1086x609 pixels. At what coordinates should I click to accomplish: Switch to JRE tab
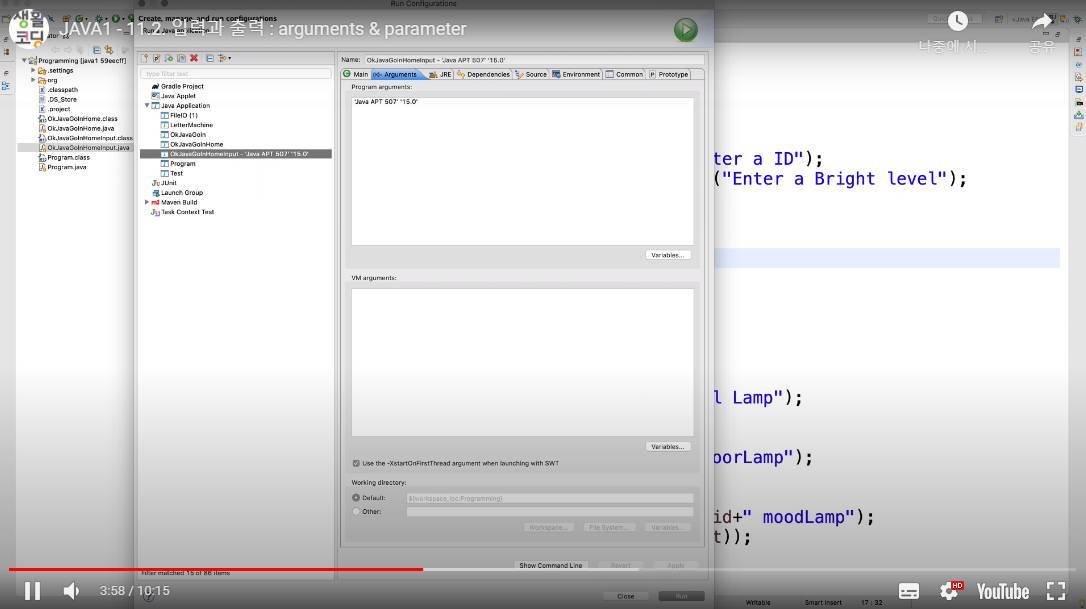tap(440, 74)
